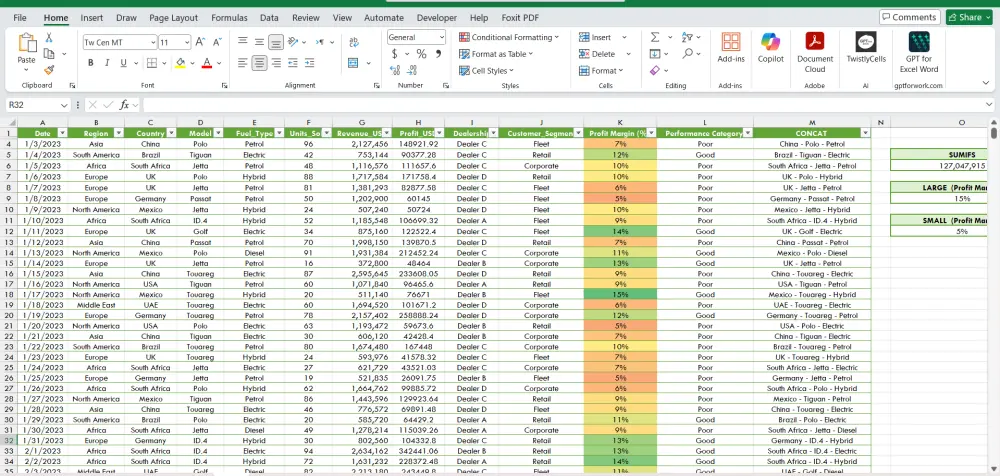Screen dimensions: 1000x476
Task: Click the Copy icon in Clipboard group
Action: point(48,54)
